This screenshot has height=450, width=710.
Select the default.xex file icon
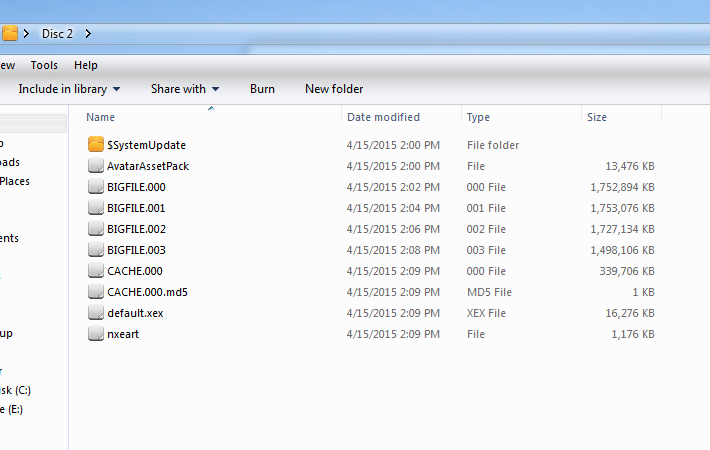coord(96,313)
